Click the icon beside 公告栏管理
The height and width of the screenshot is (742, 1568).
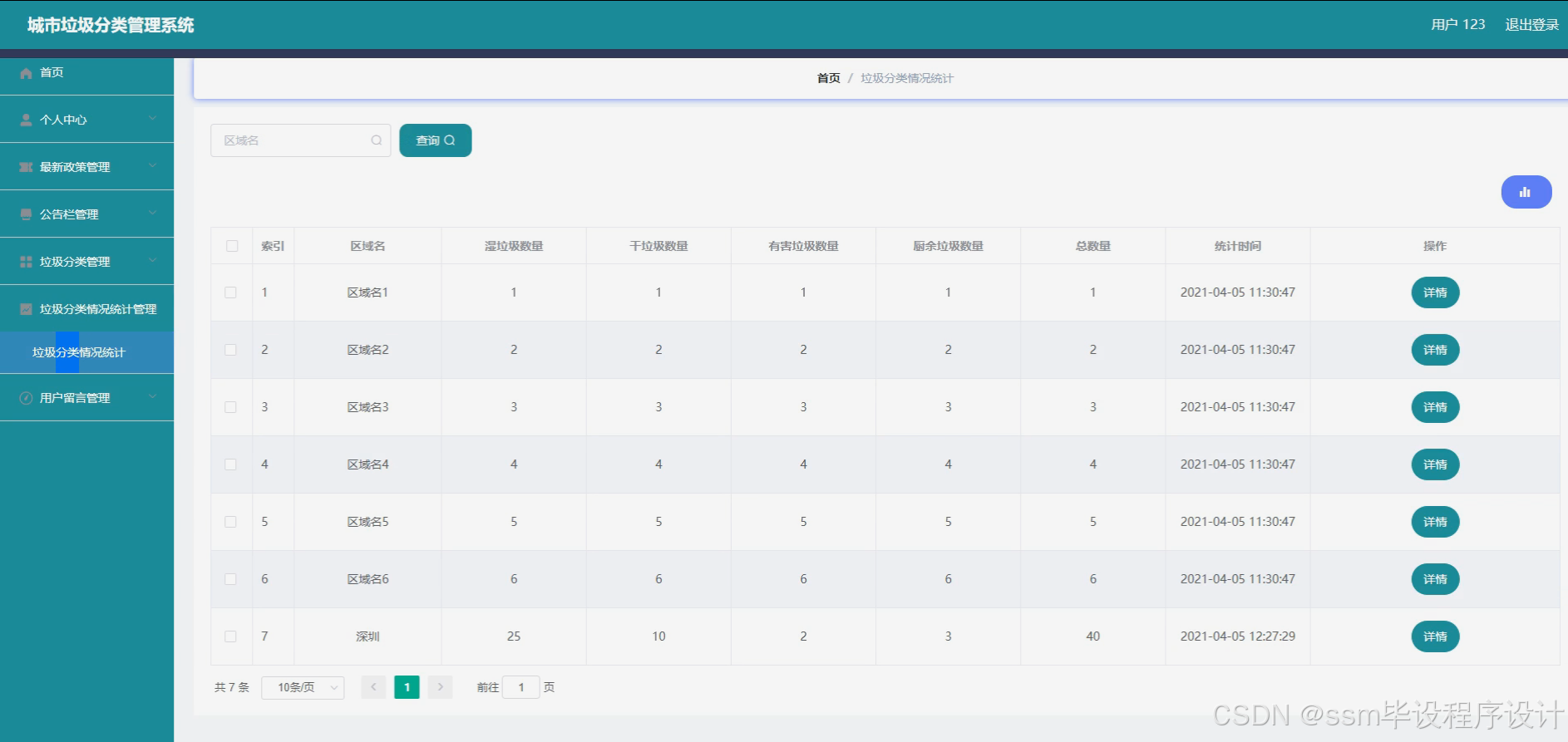[x=26, y=214]
